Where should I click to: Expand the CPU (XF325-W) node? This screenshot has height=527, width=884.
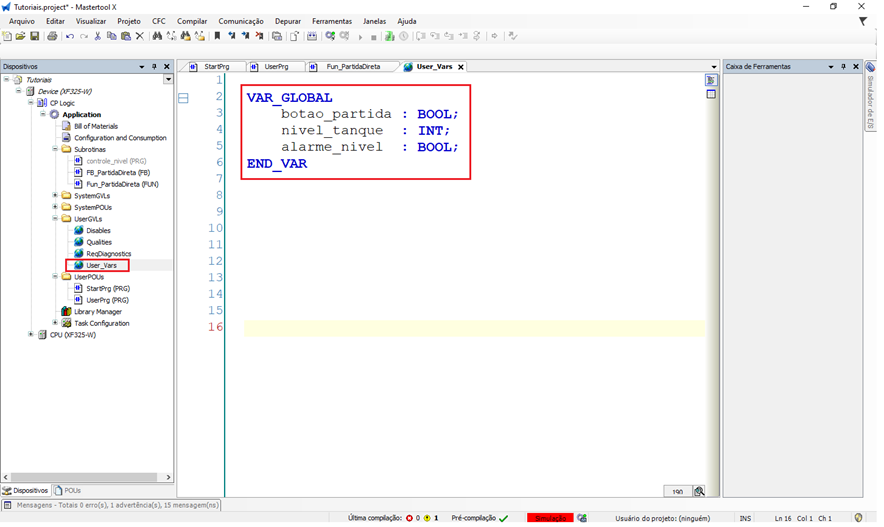(x=31, y=335)
